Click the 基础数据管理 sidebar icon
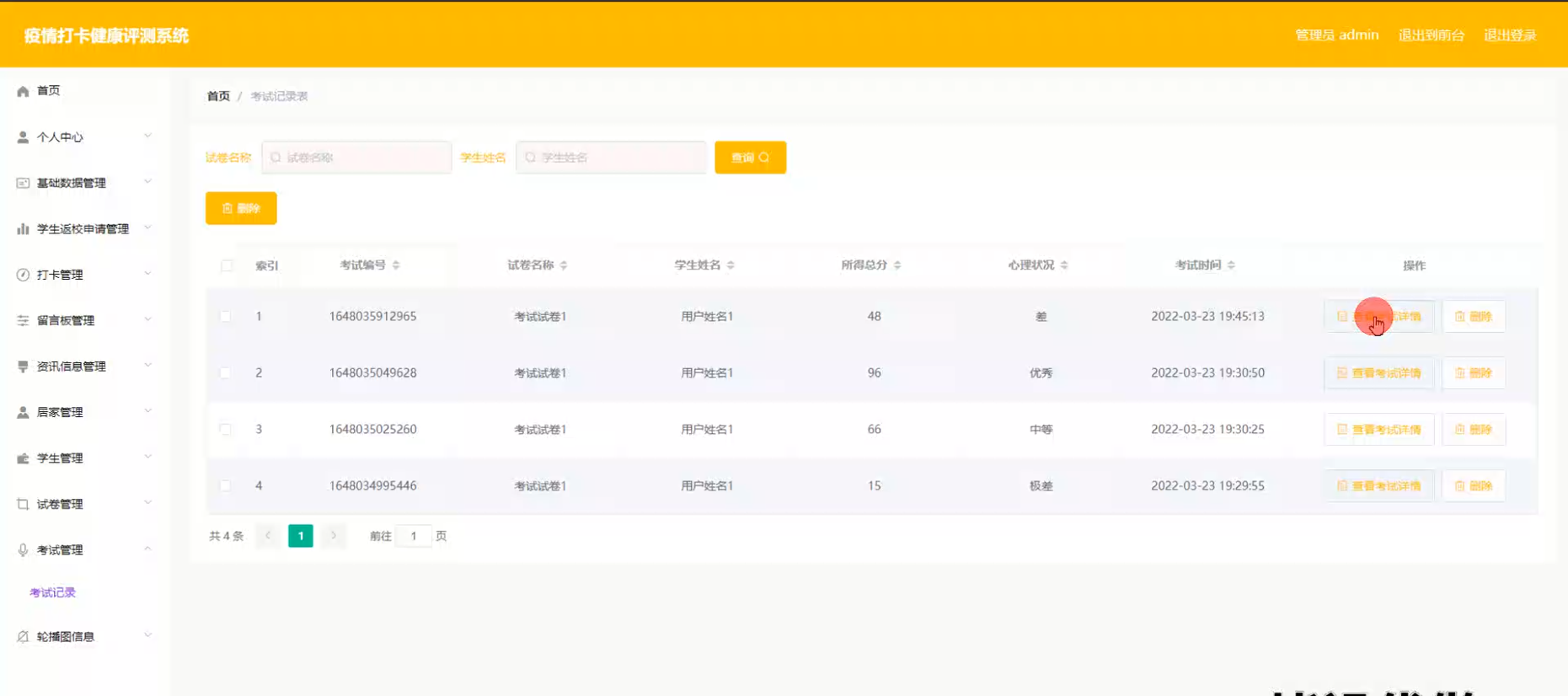Image resolution: width=1568 pixels, height=696 pixels. pos(23,183)
